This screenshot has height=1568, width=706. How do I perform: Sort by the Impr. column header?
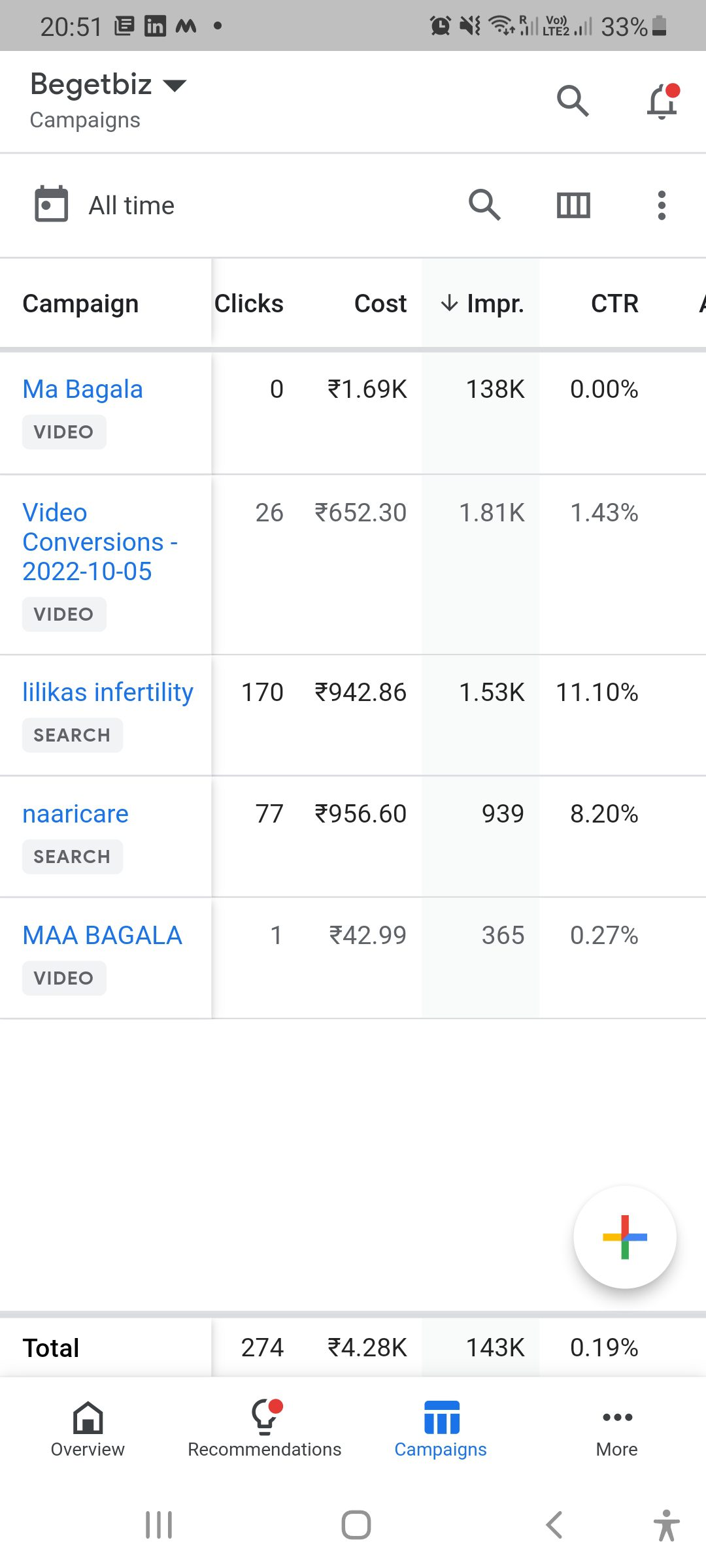(x=482, y=304)
